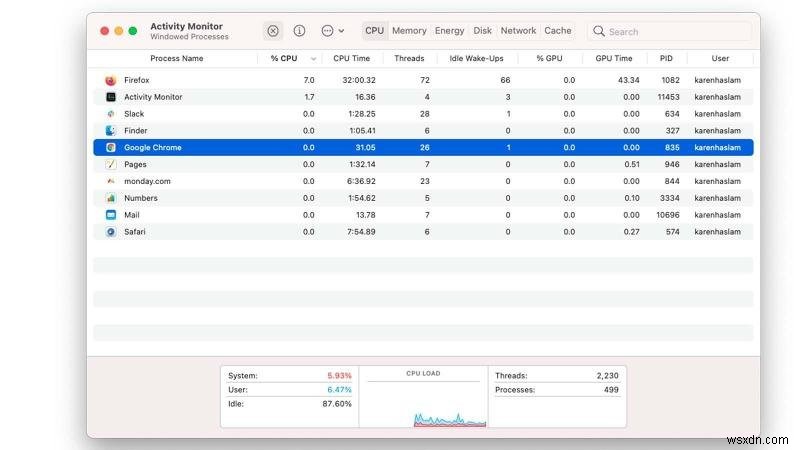Sort by PID column header

[666, 58]
